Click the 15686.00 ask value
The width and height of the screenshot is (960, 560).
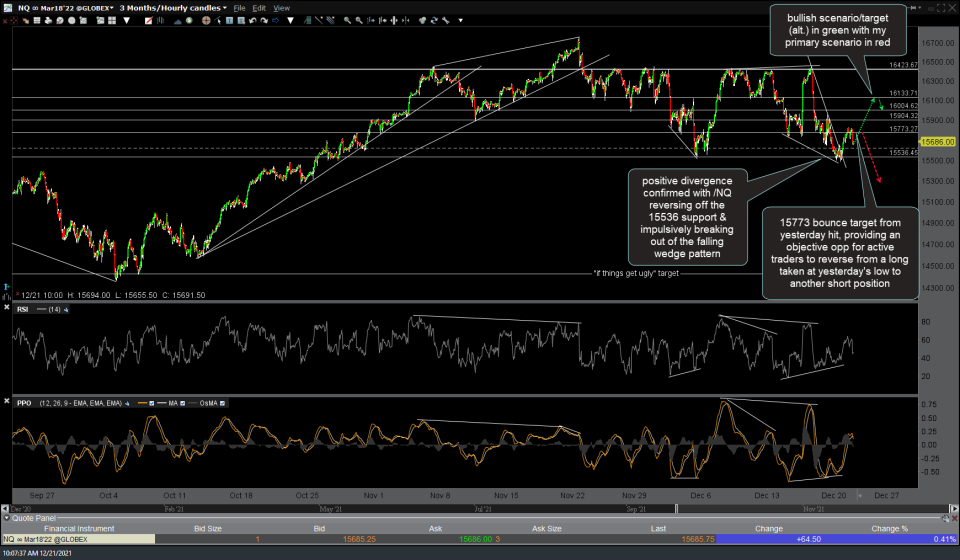click(x=476, y=539)
